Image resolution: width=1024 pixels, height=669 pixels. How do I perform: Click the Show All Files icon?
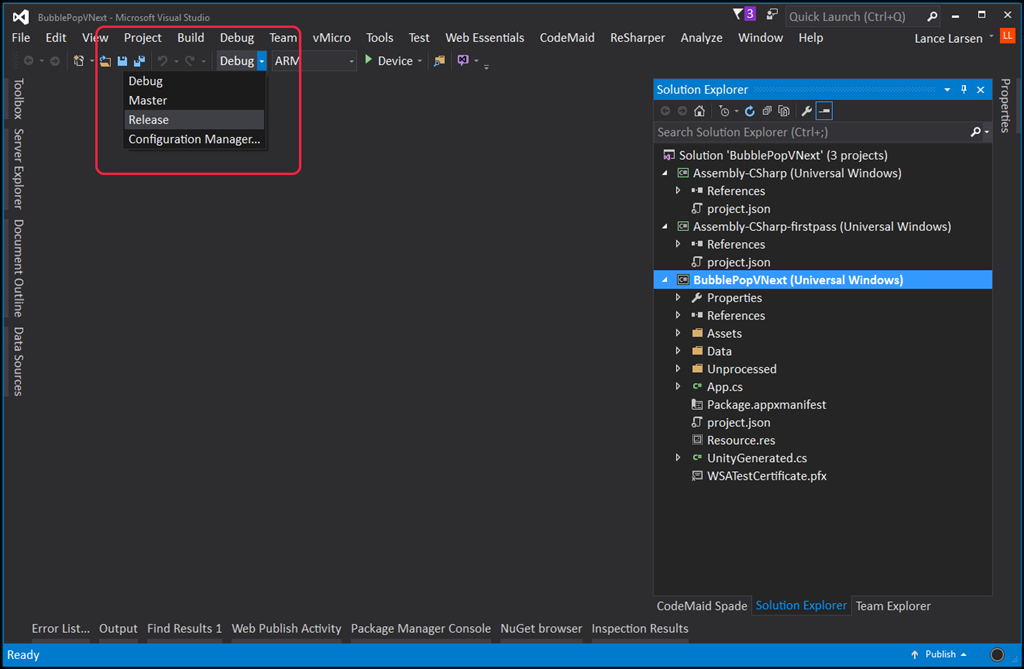click(784, 111)
